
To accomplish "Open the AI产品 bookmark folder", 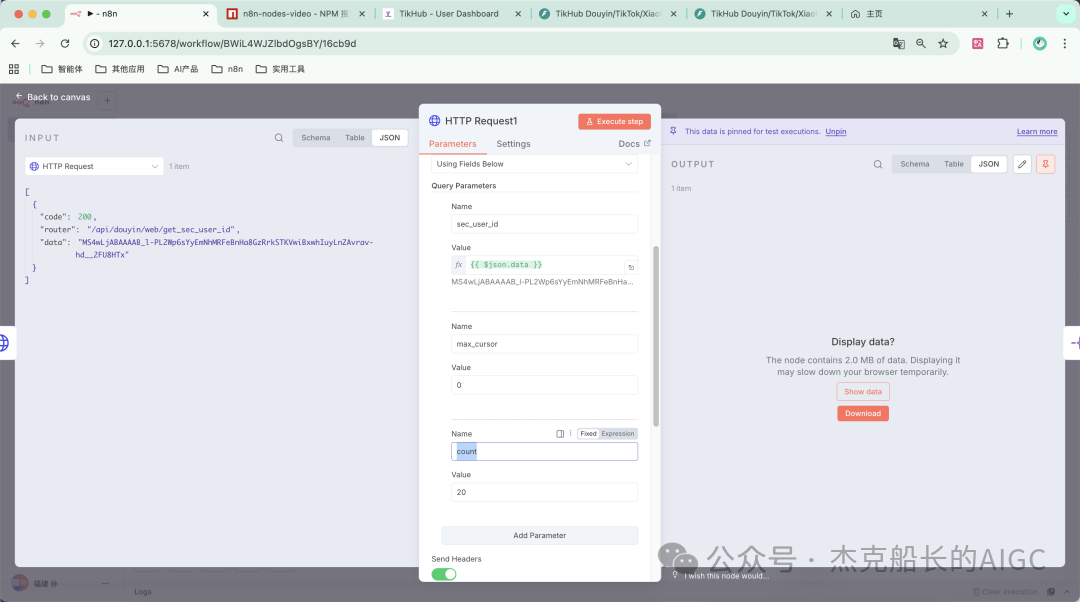I will (x=178, y=69).
